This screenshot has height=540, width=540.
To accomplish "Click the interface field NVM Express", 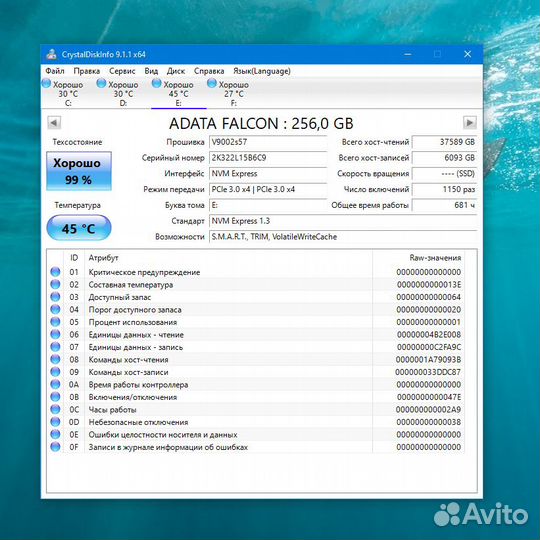I will tap(268, 174).
